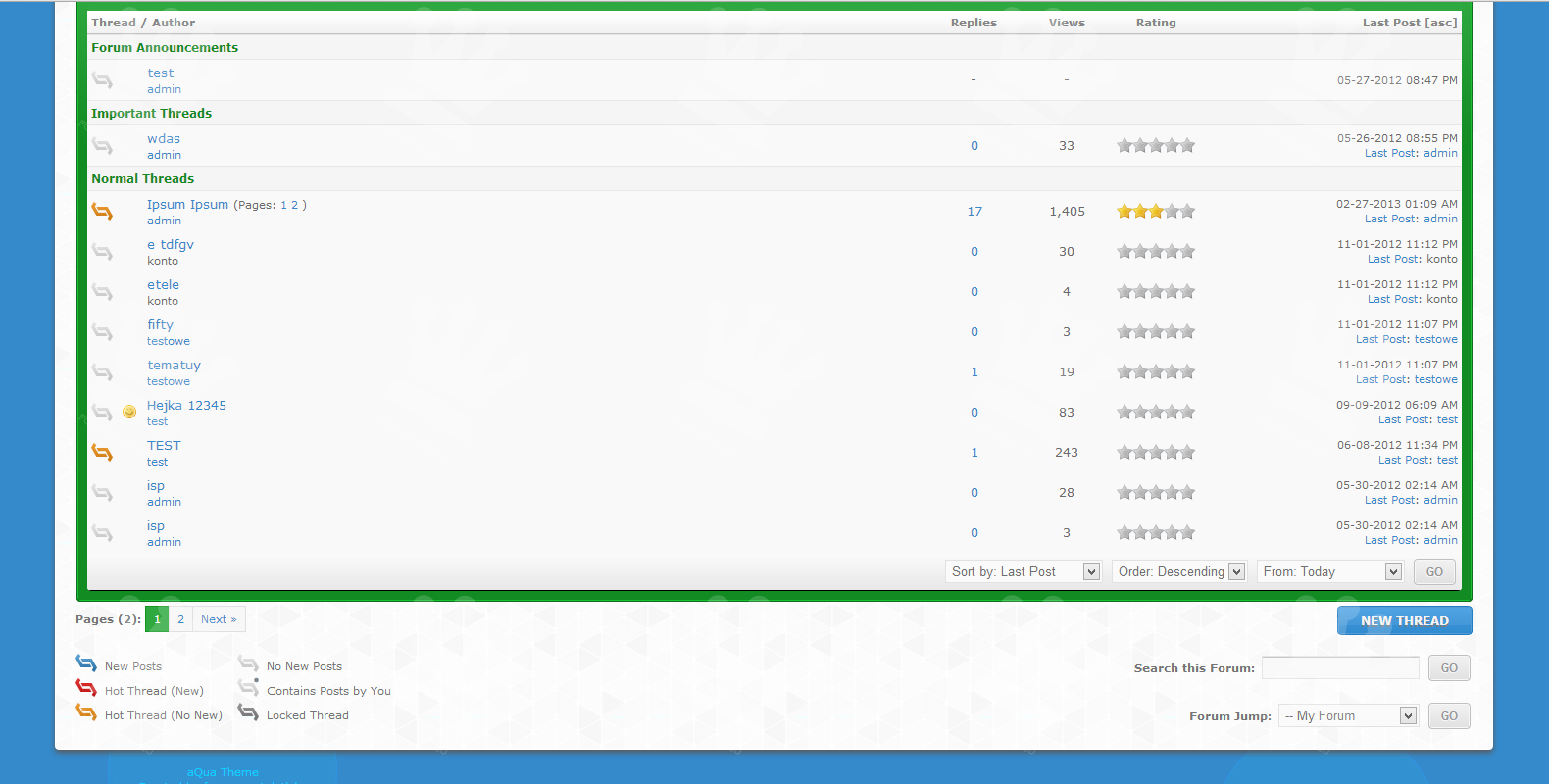Expand the Order Descending dropdown
Screen dimensions: 1549x784
(x=1180, y=572)
